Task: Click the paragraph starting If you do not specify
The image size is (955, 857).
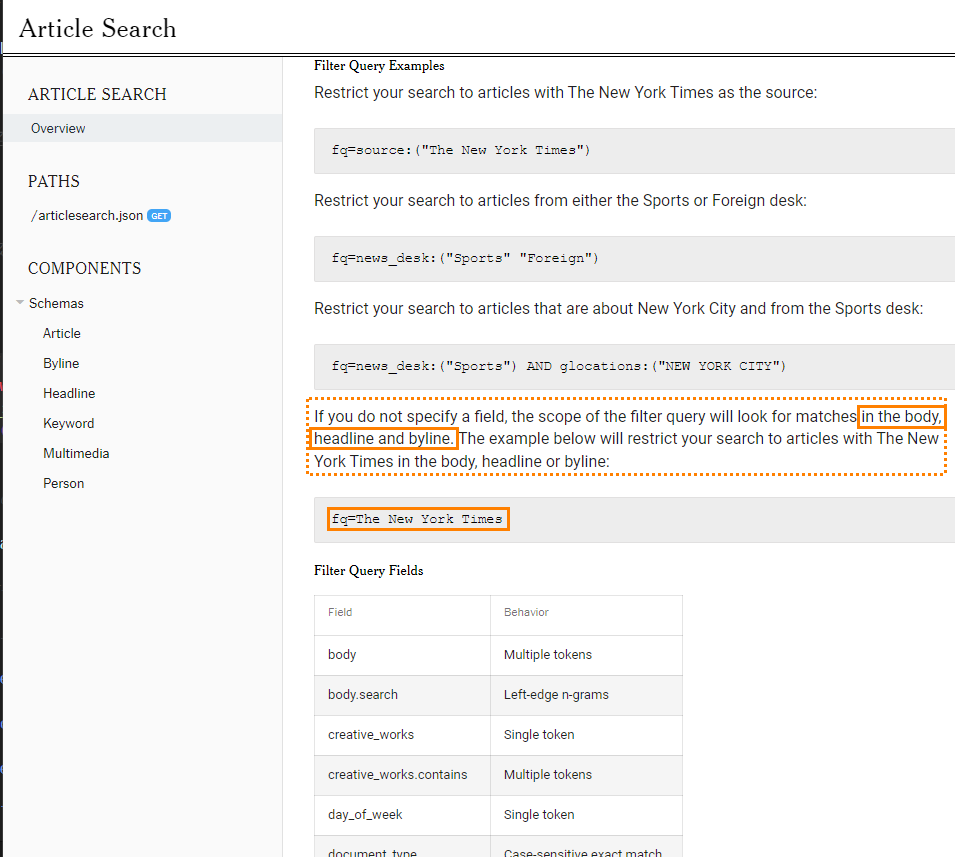Action: [x=627, y=439]
